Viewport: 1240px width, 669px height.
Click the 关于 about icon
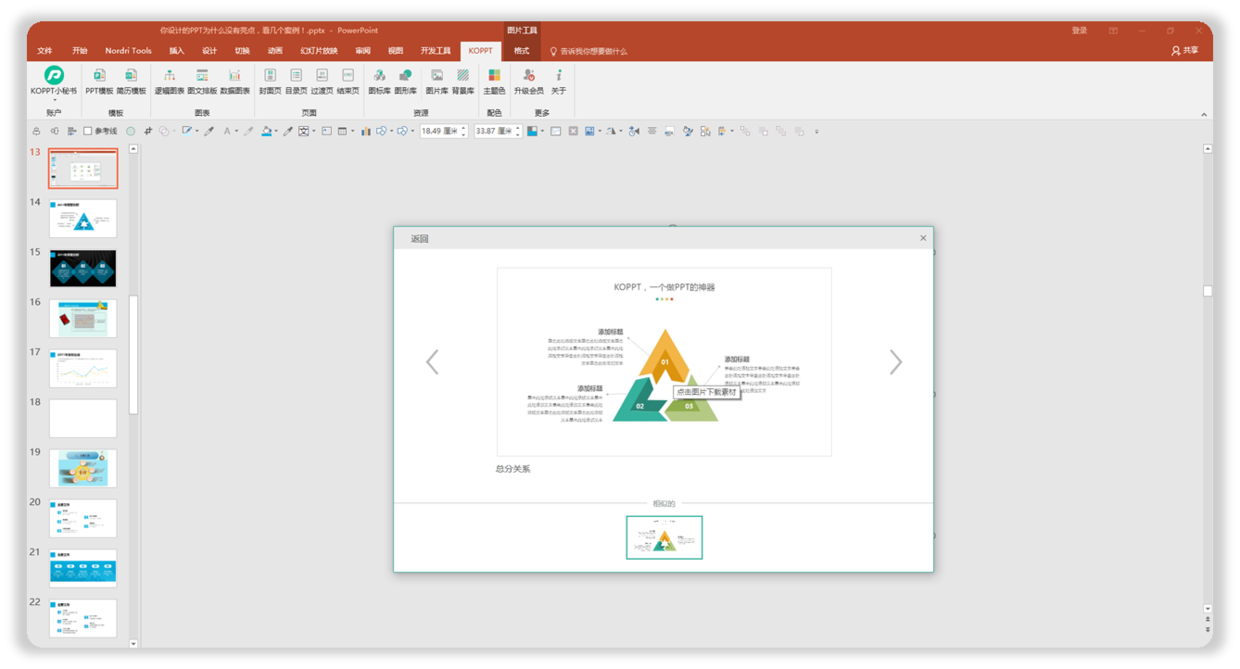coord(559,76)
